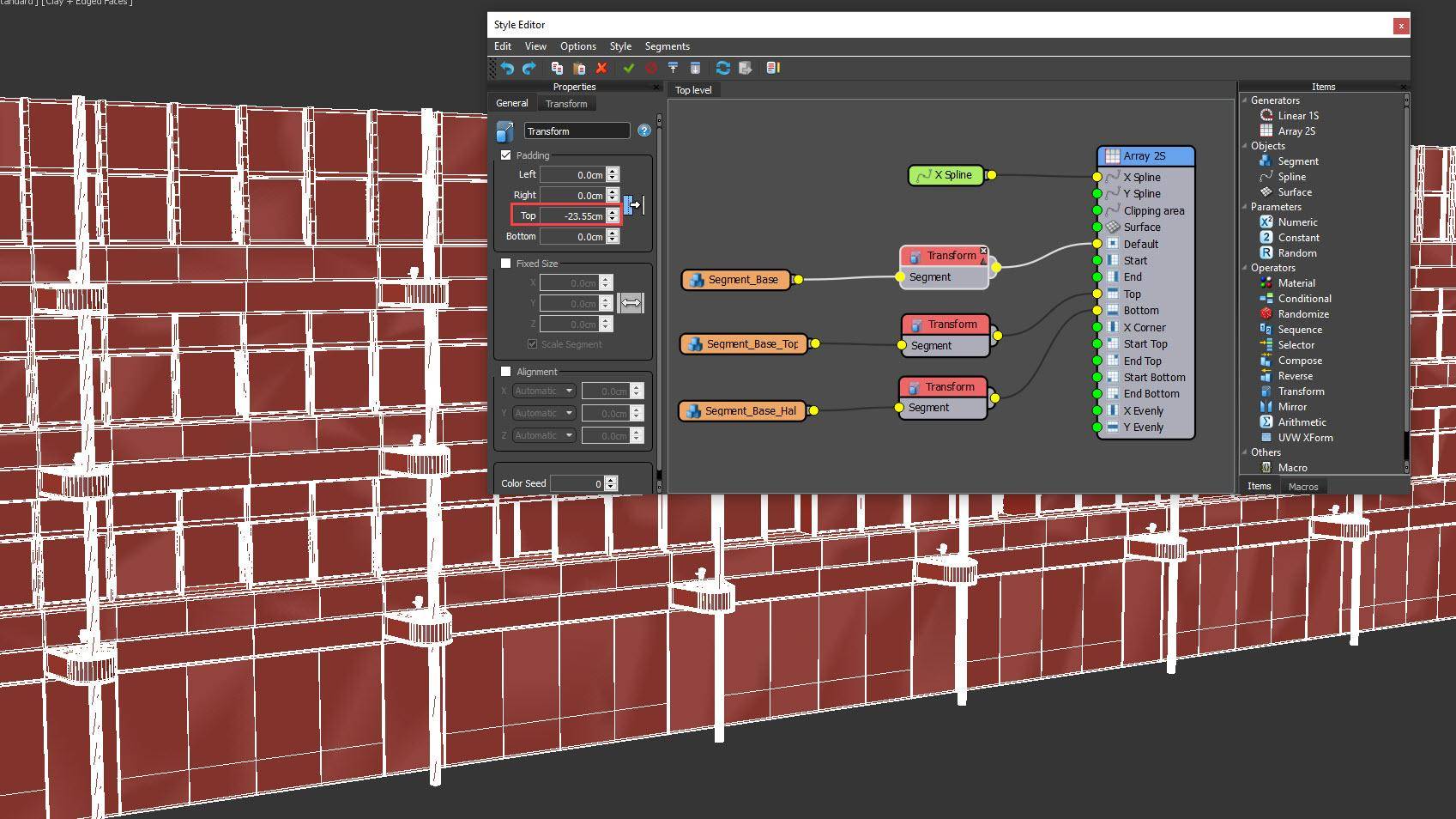Viewport: 1456px width, 819px height.
Task: Open the Transform properties tab
Action: pyautogui.click(x=565, y=103)
